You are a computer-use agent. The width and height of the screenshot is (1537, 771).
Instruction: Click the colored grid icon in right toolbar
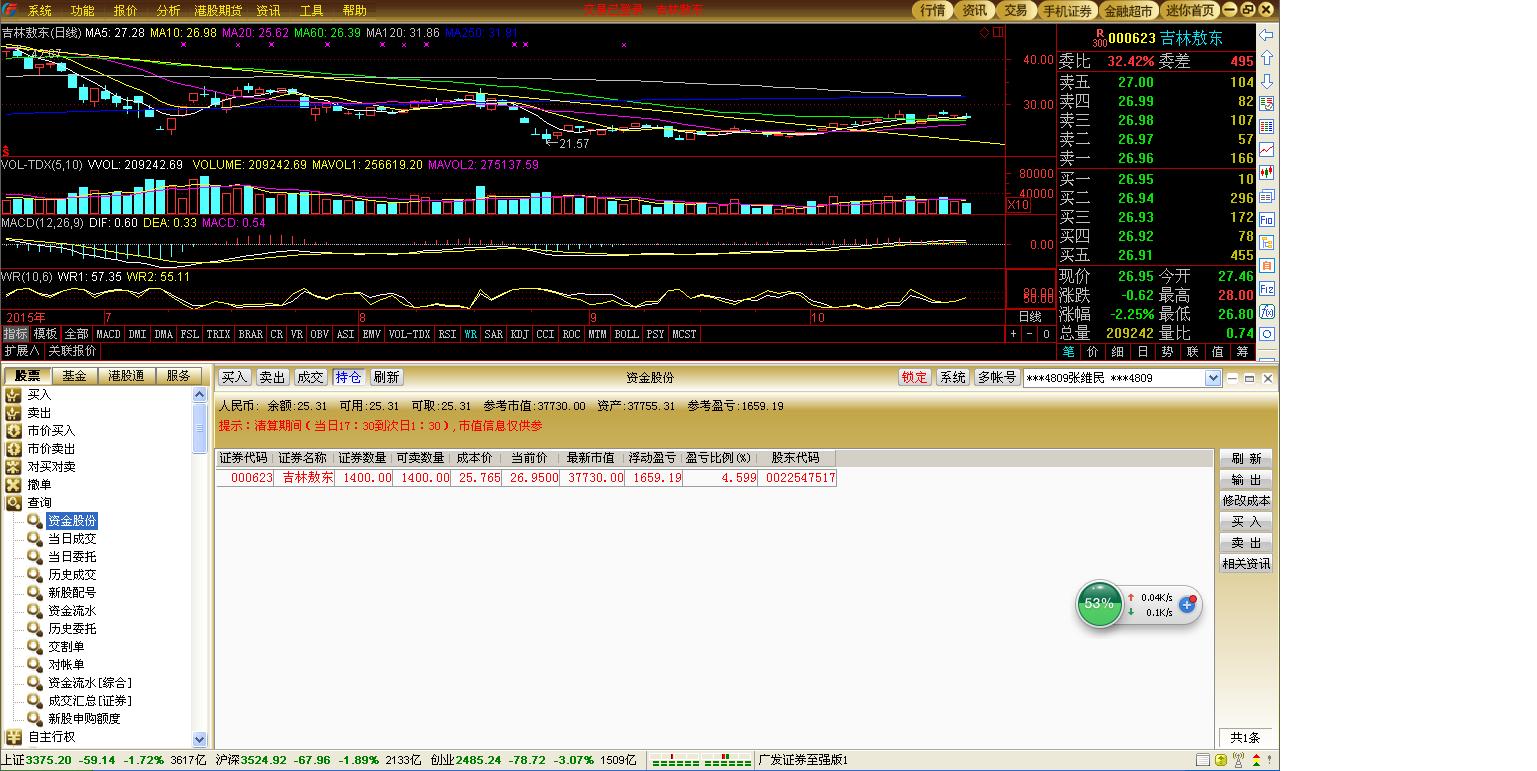point(1267,127)
